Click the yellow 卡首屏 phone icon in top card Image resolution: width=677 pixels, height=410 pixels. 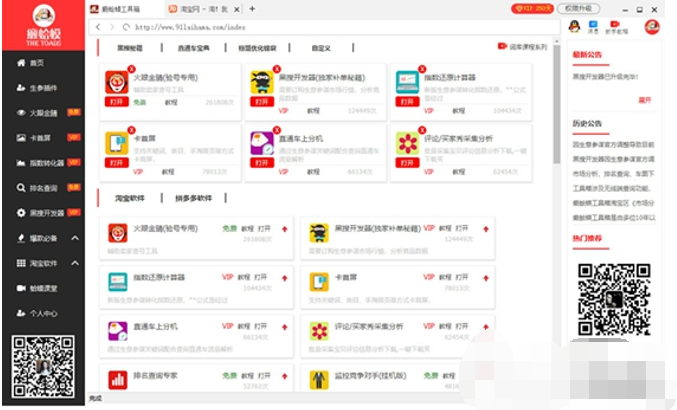(x=117, y=143)
